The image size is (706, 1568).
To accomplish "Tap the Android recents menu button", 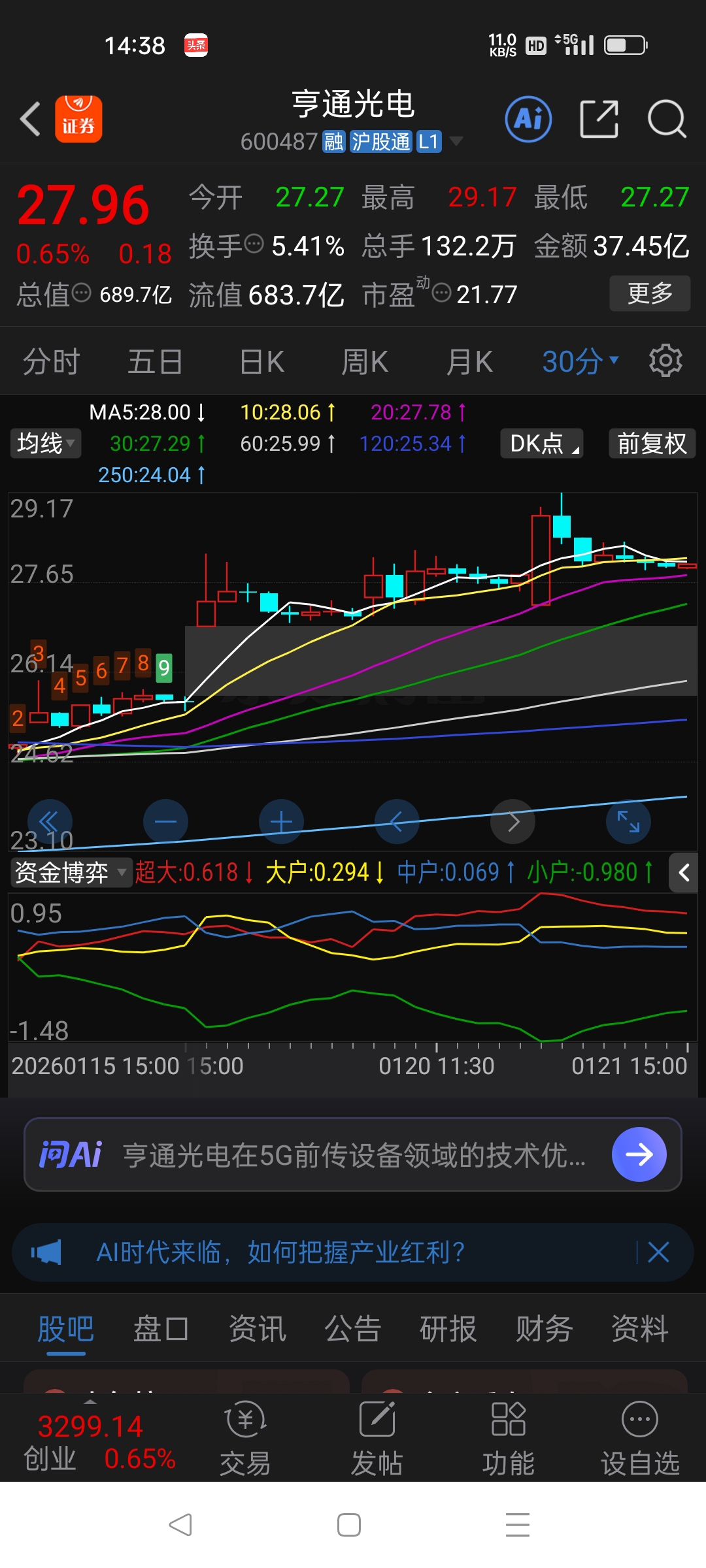I will pyautogui.click(x=518, y=1525).
